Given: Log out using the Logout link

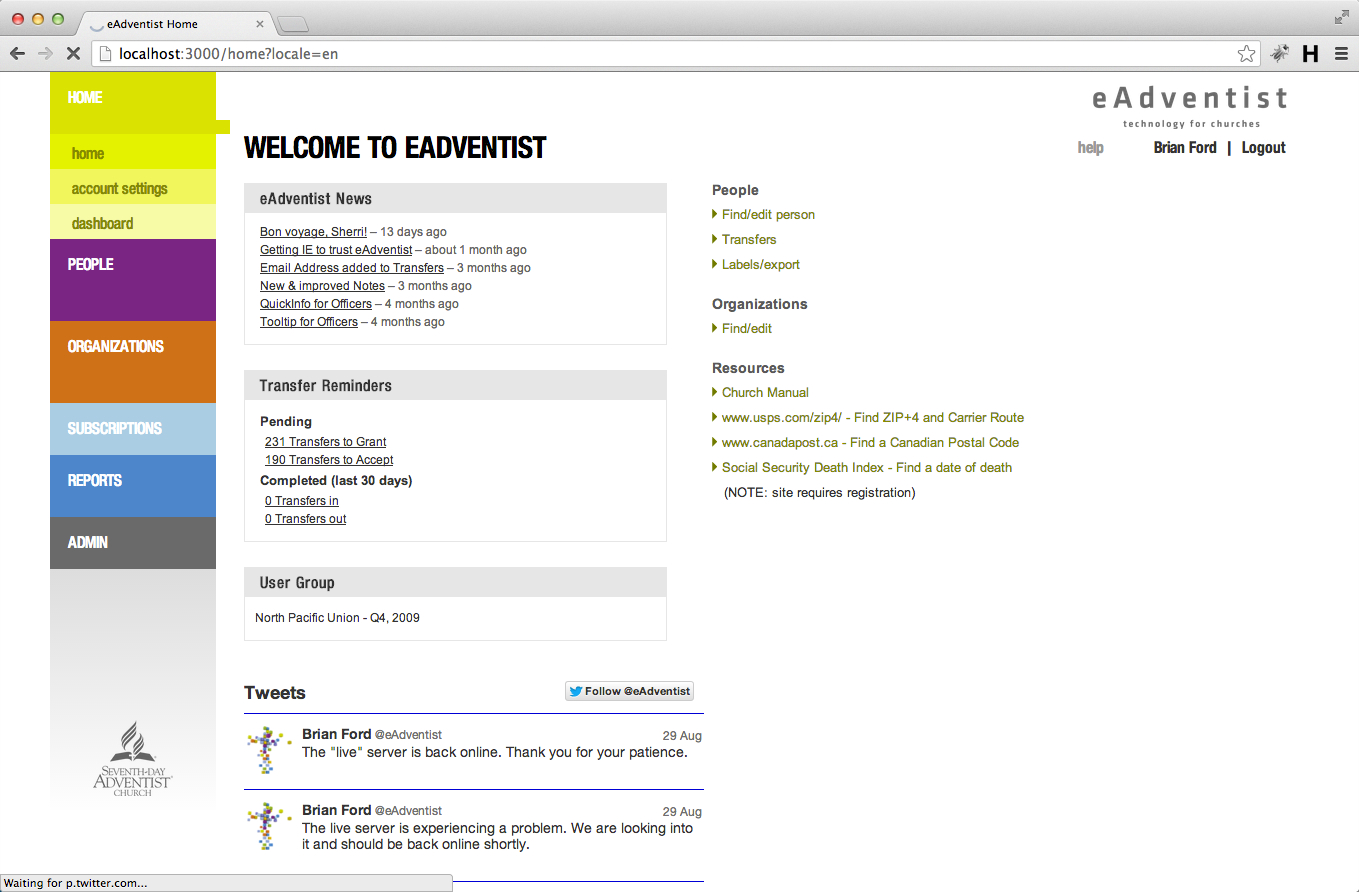Looking at the screenshot, I should [x=1264, y=148].
